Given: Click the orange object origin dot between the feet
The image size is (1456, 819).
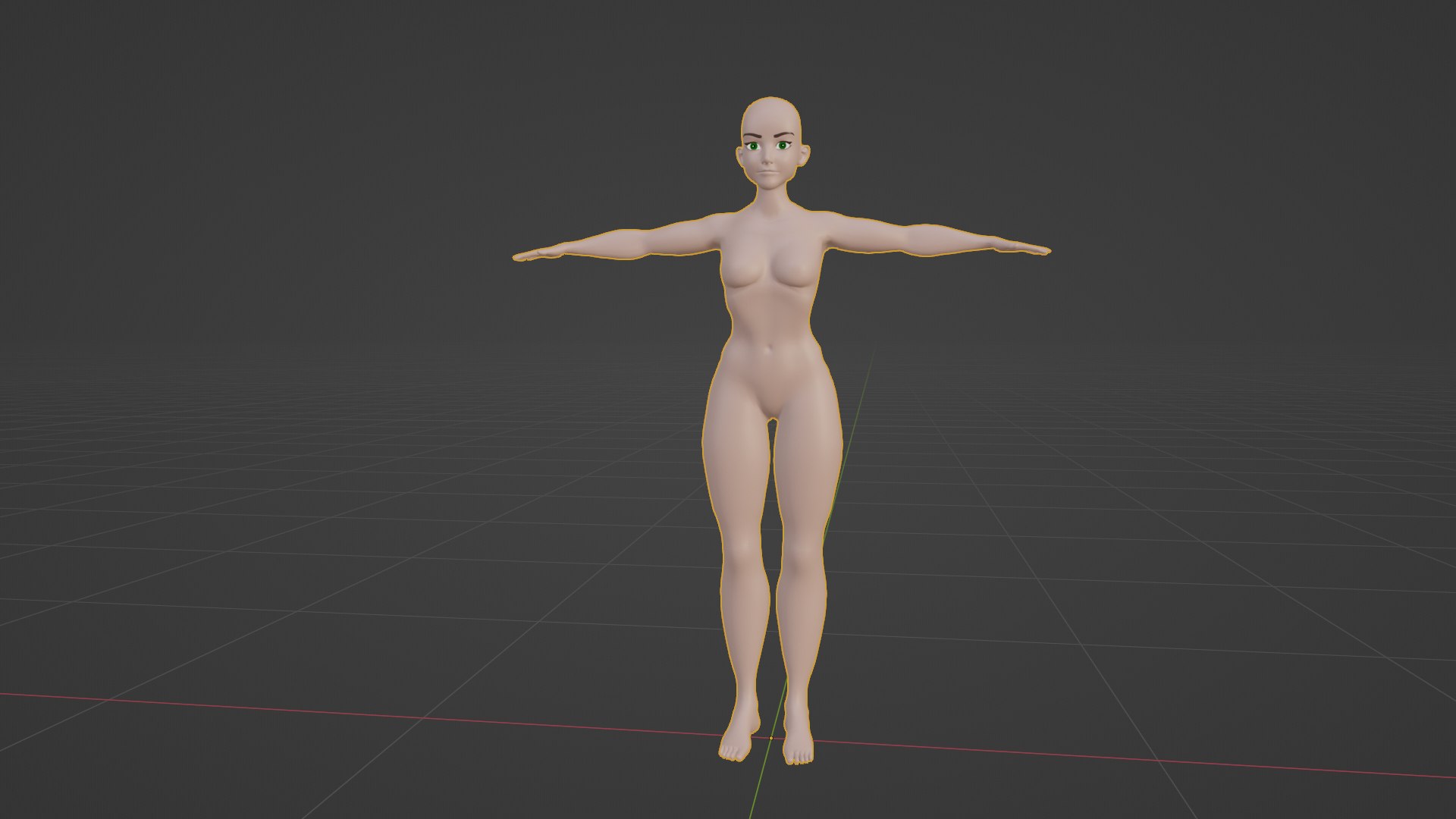Looking at the screenshot, I should point(771,737).
